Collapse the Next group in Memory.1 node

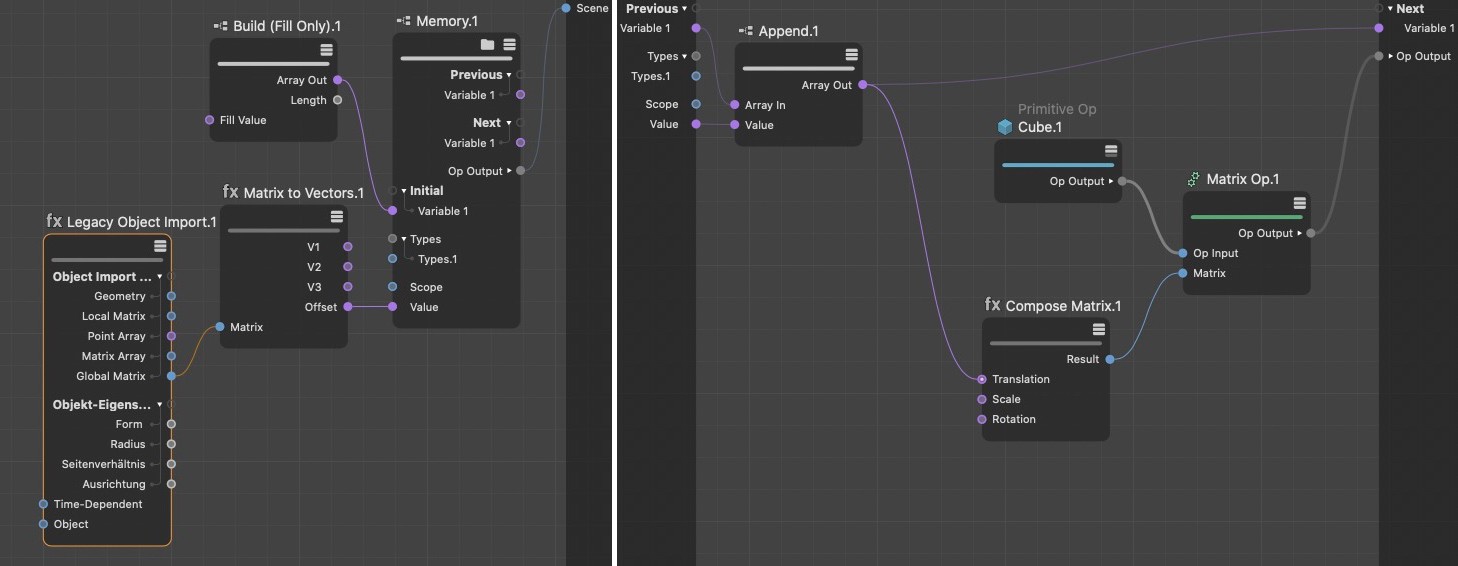(509, 123)
